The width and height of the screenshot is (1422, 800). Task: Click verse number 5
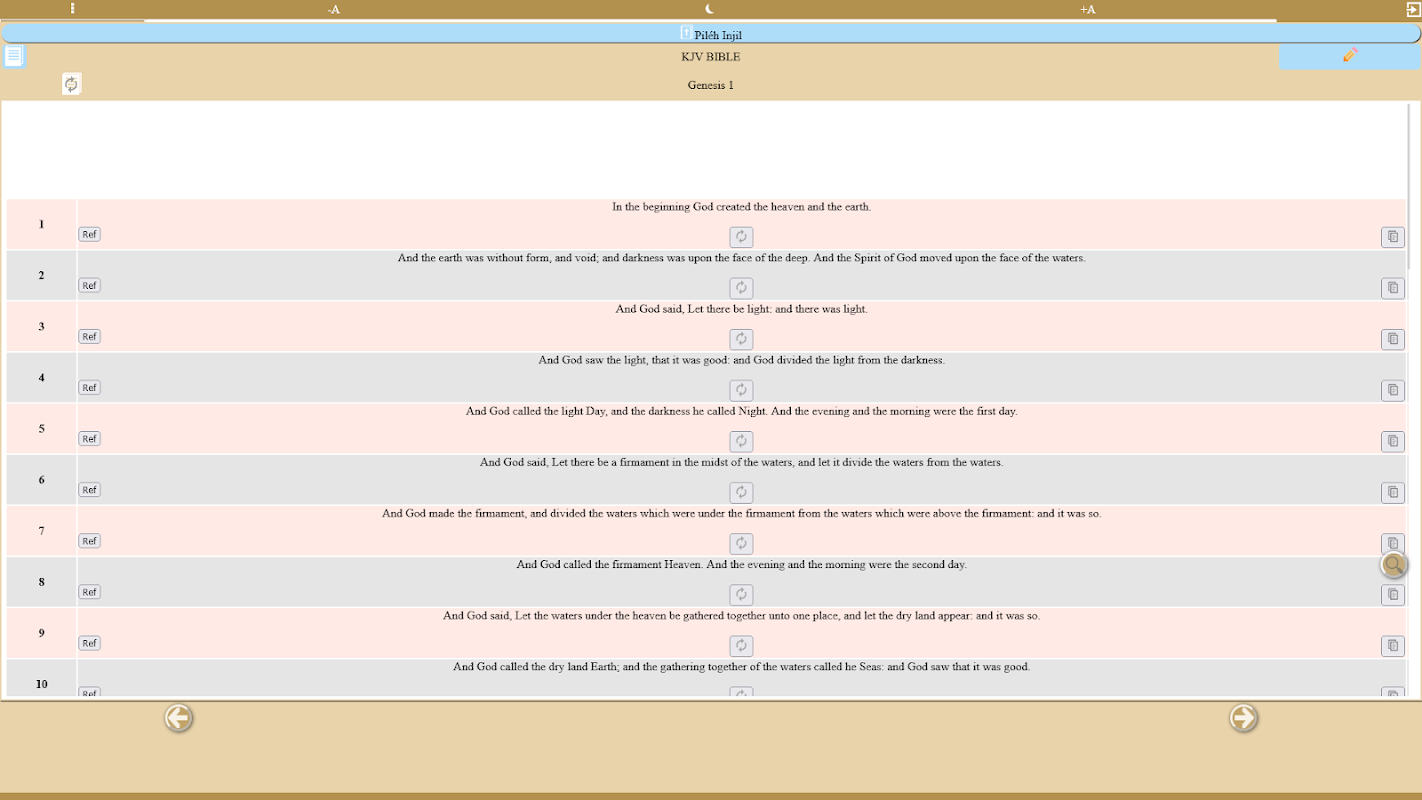click(41, 428)
